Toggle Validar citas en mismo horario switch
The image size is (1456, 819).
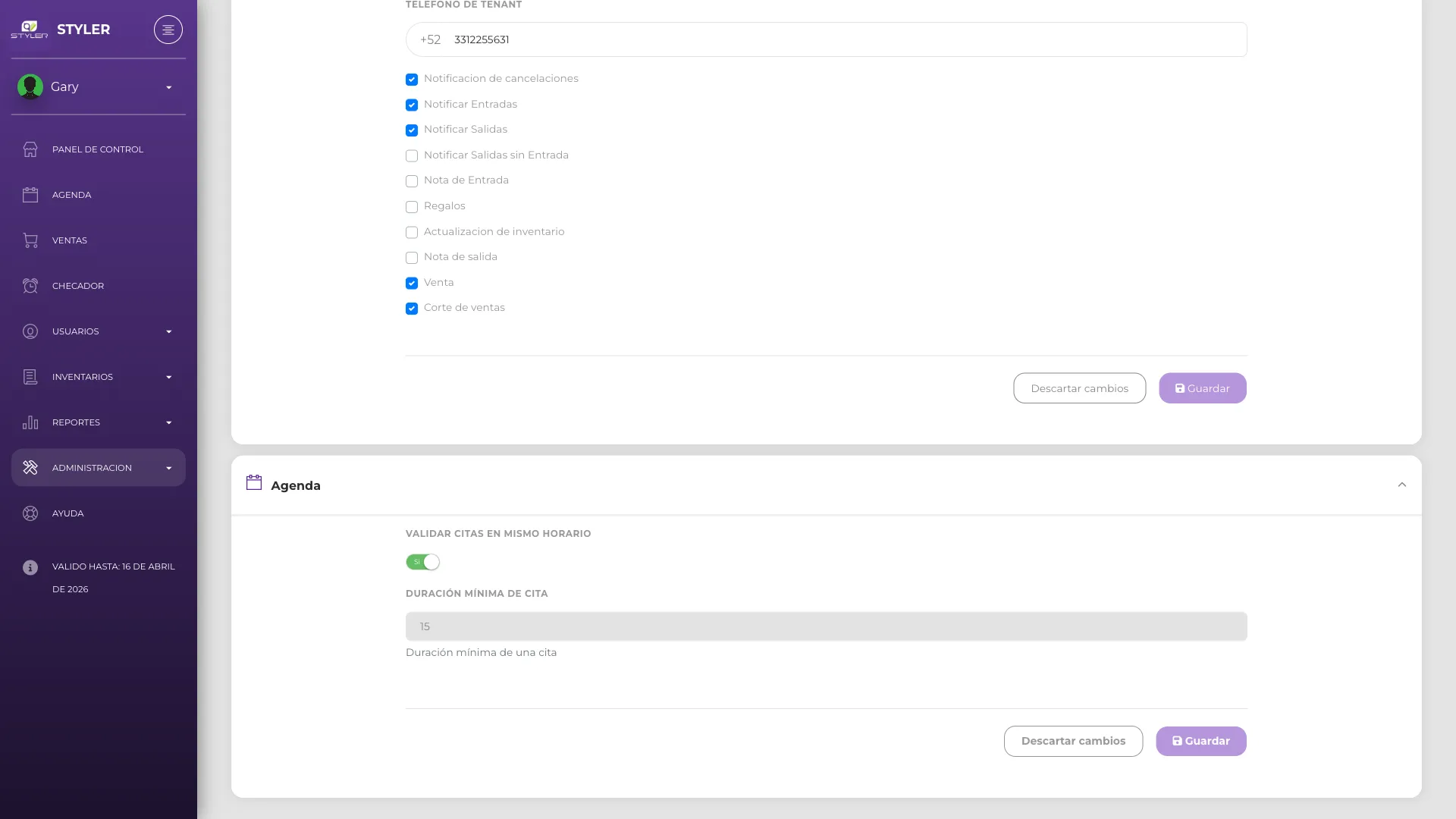pyautogui.click(x=422, y=562)
